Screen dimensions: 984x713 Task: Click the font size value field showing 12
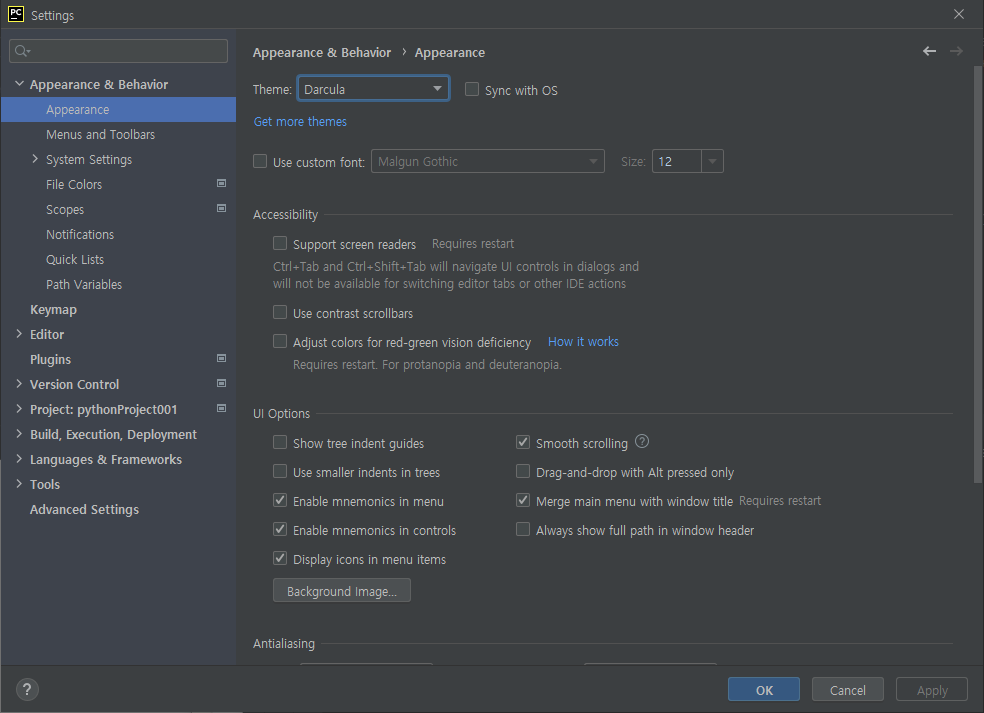tap(676, 161)
